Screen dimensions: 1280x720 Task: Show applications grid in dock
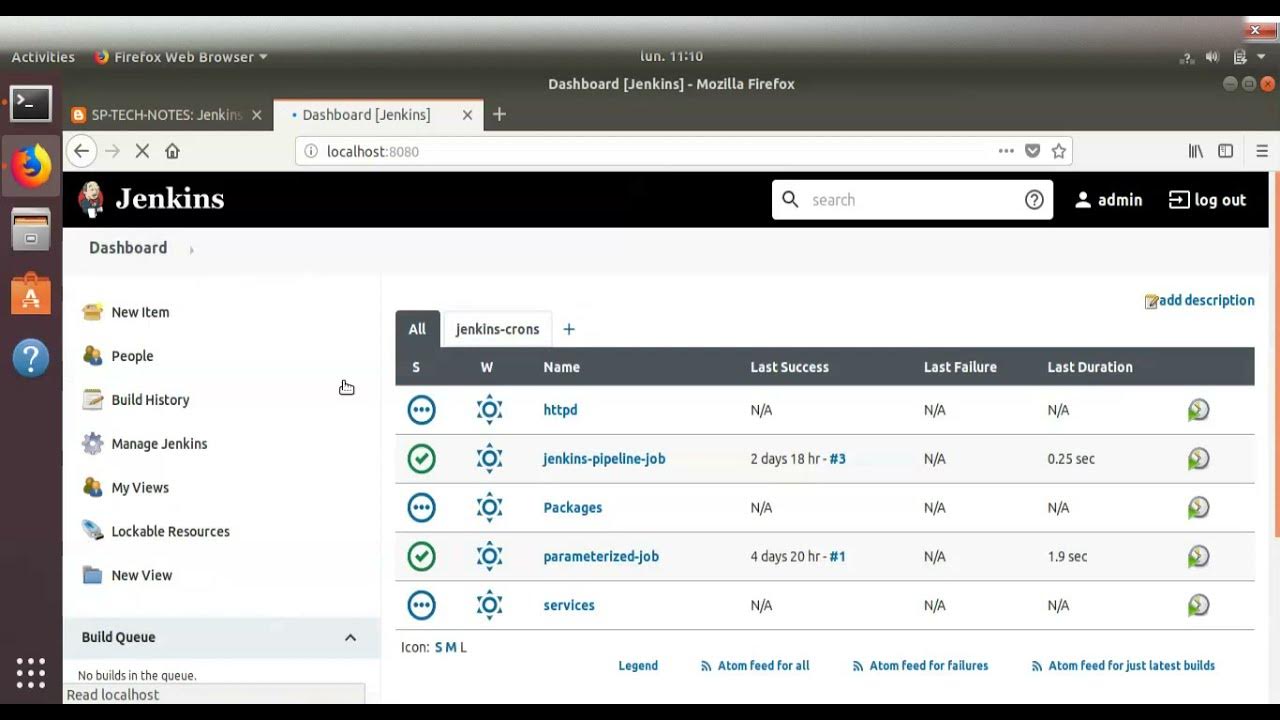click(31, 672)
